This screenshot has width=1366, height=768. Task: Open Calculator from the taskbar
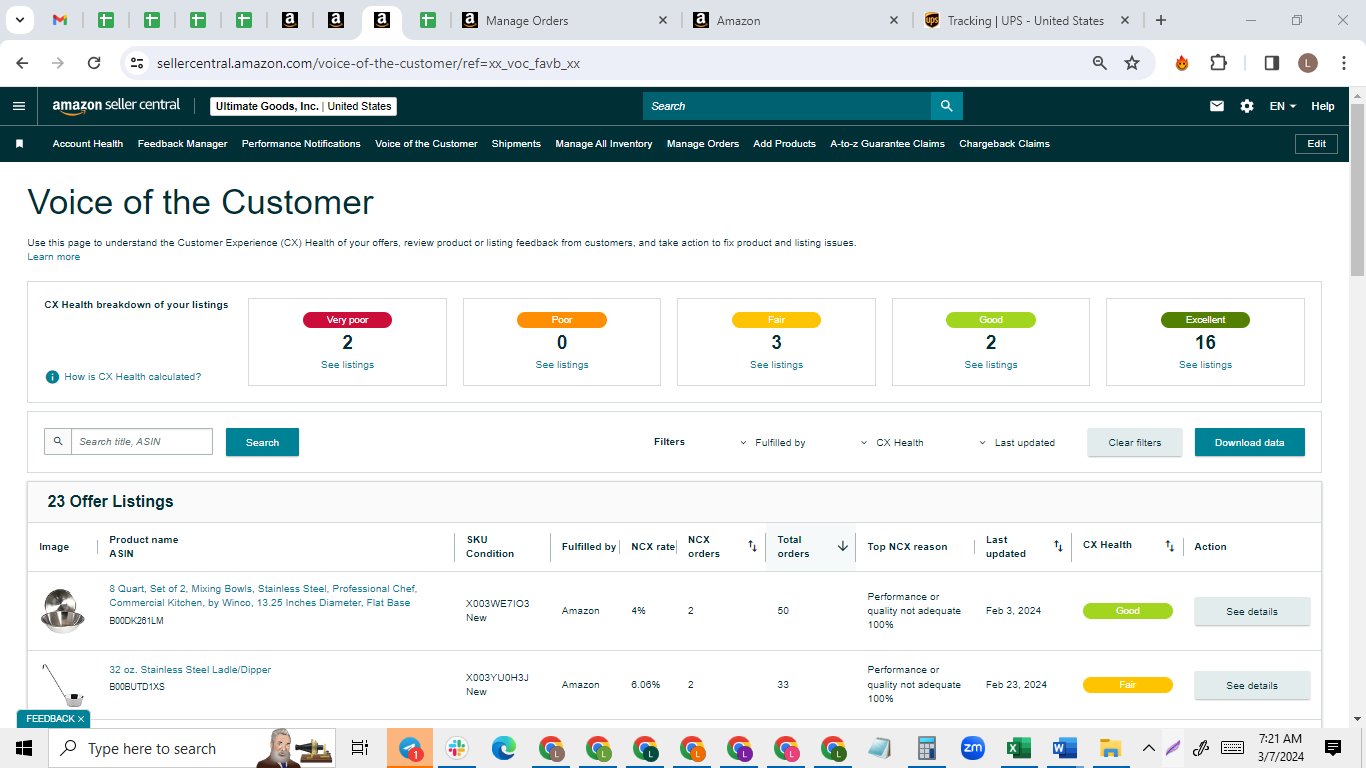926,748
